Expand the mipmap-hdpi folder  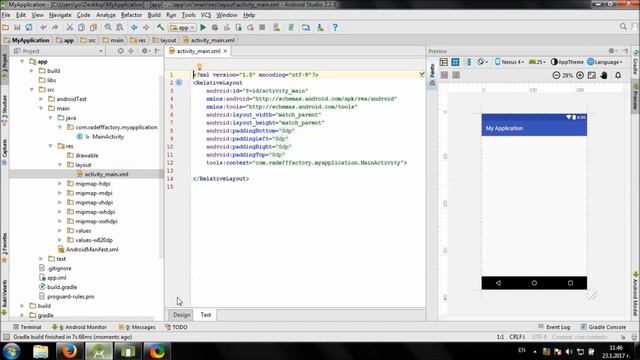pyautogui.click(x=60, y=184)
